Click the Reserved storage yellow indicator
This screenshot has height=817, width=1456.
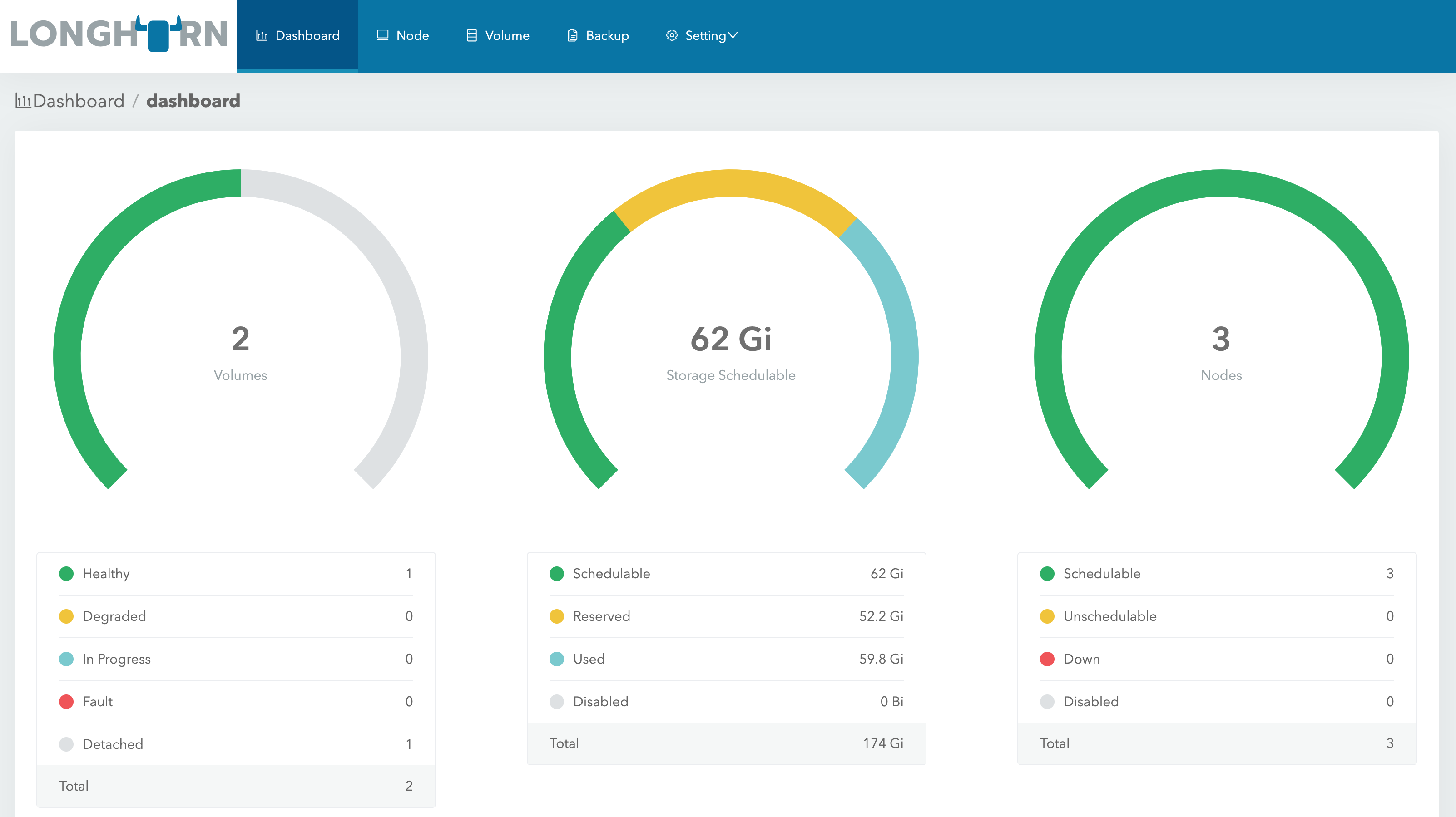pyautogui.click(x=556, y=616)
